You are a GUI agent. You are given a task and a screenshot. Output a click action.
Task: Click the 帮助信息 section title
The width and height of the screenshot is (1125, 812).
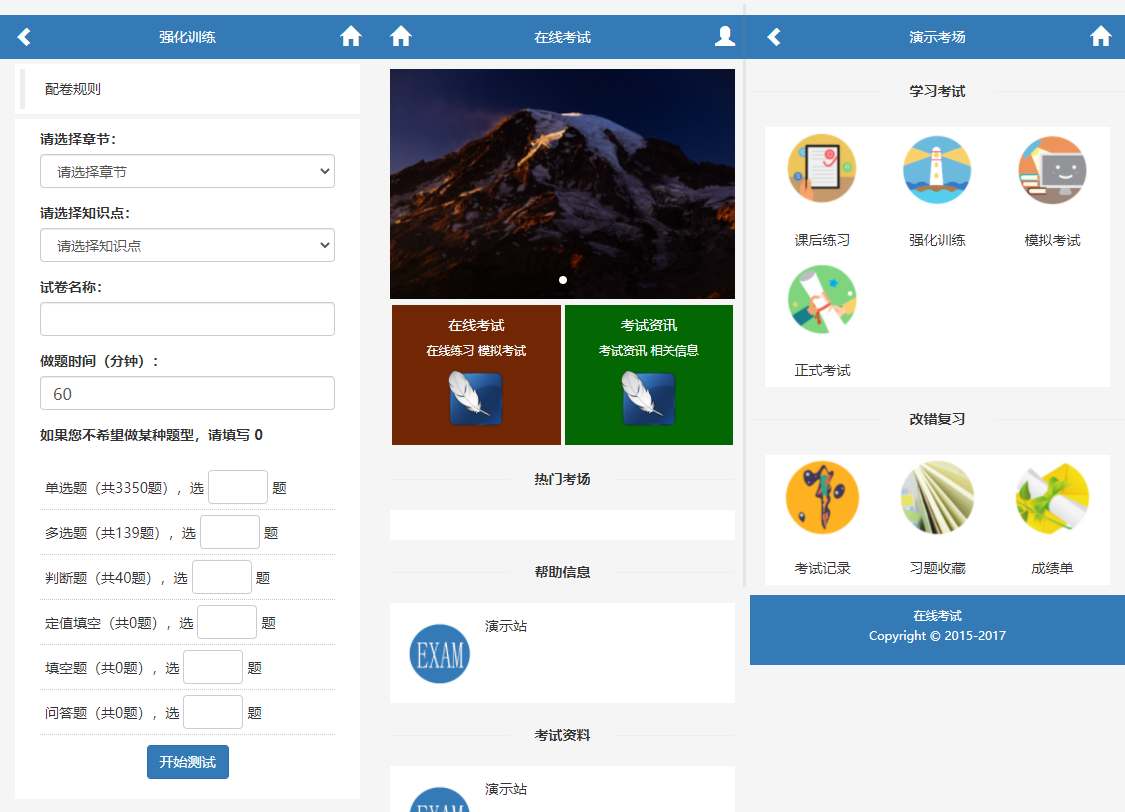tap(562, 572)
